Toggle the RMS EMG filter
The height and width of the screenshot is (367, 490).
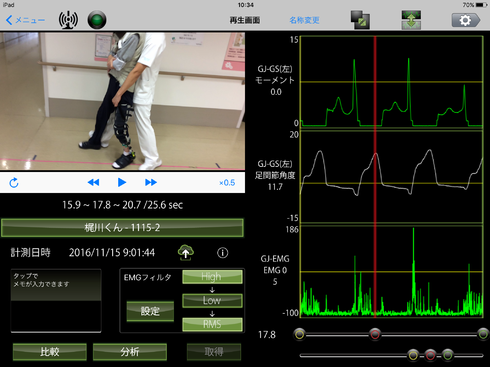[212, 324]
